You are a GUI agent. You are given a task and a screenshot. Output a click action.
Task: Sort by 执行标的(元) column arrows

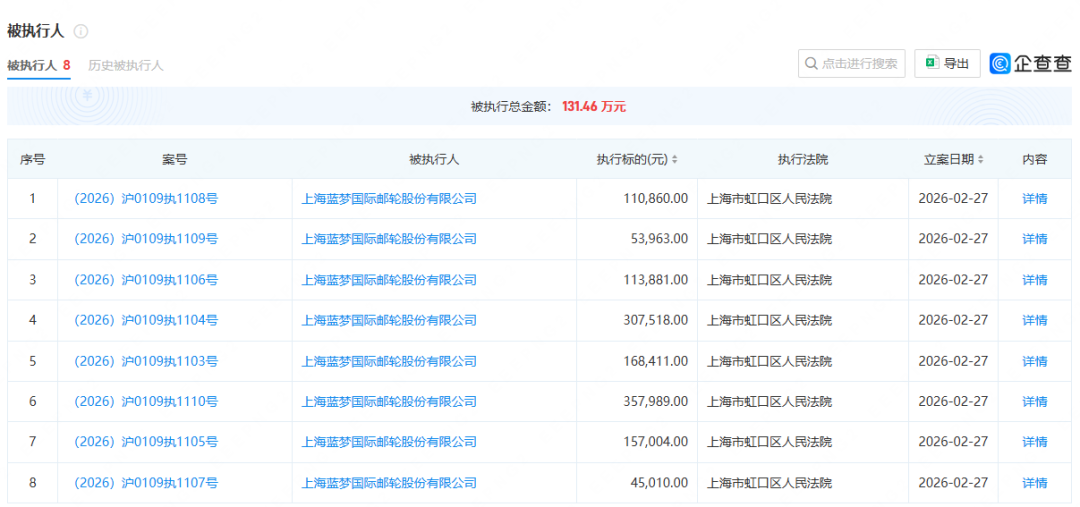675,160
